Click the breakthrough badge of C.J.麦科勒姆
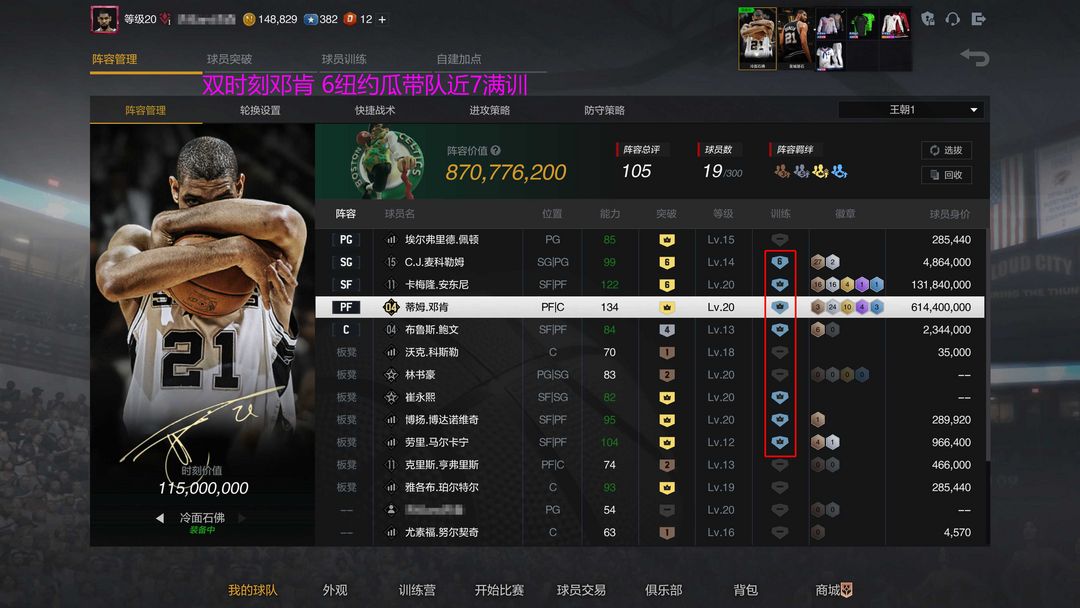 tap(666, 262)
